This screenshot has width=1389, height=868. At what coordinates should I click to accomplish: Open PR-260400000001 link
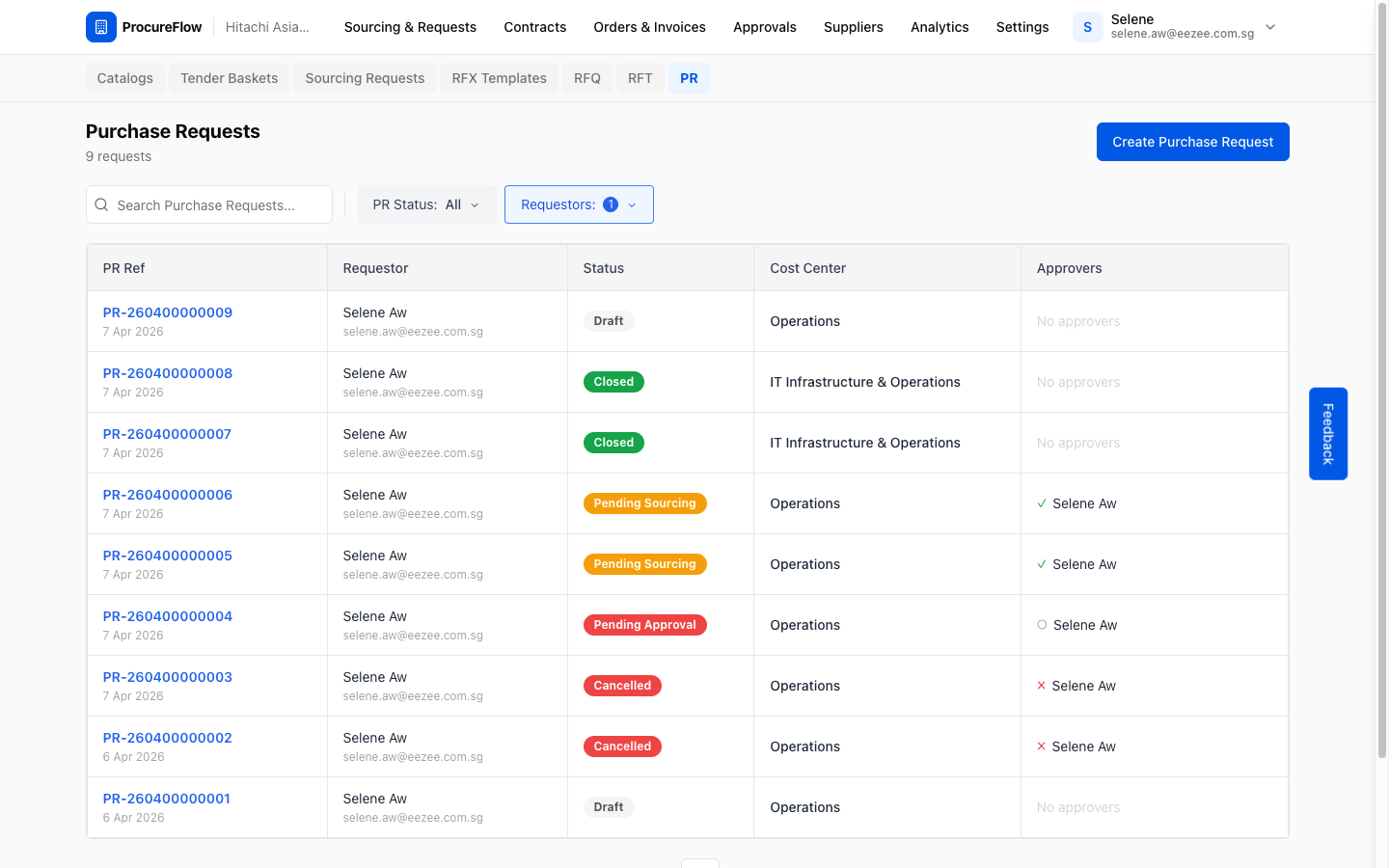167,799
